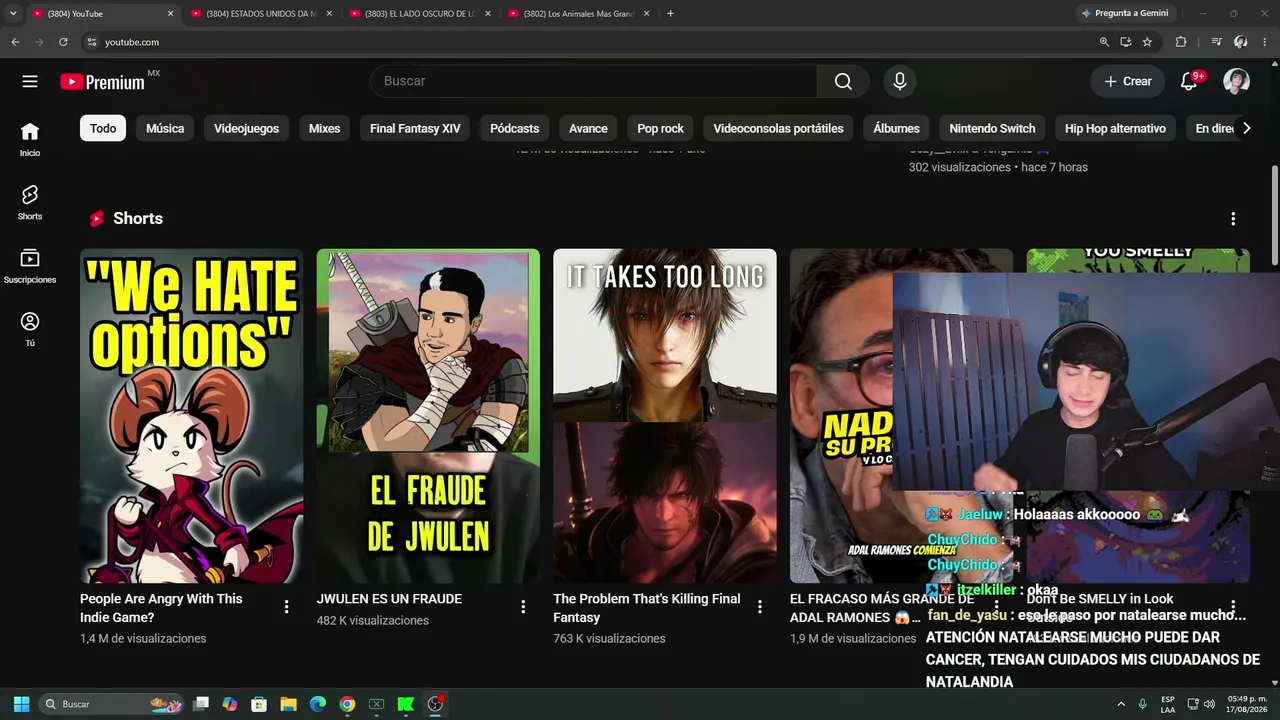Open the ESP LAA input language switcher
The height and width of the screenshot is (720, 1280).
point(1168,704)
